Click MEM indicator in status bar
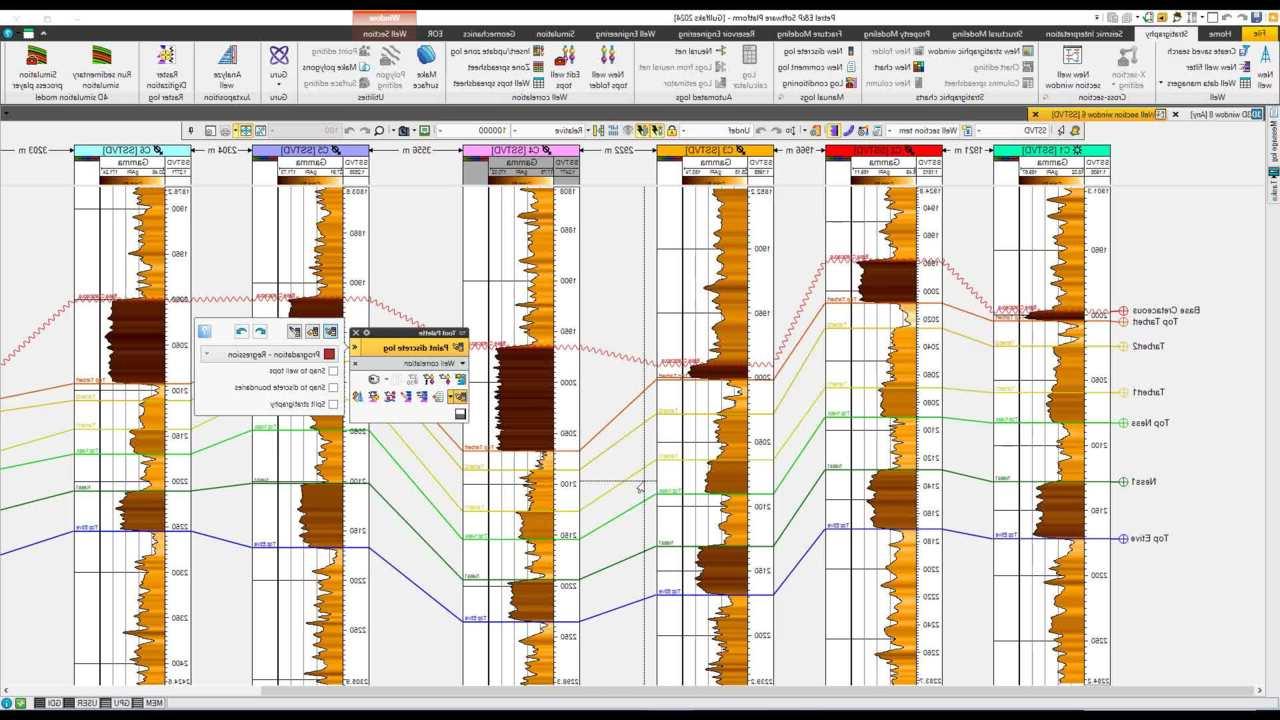 coord(153,704)
